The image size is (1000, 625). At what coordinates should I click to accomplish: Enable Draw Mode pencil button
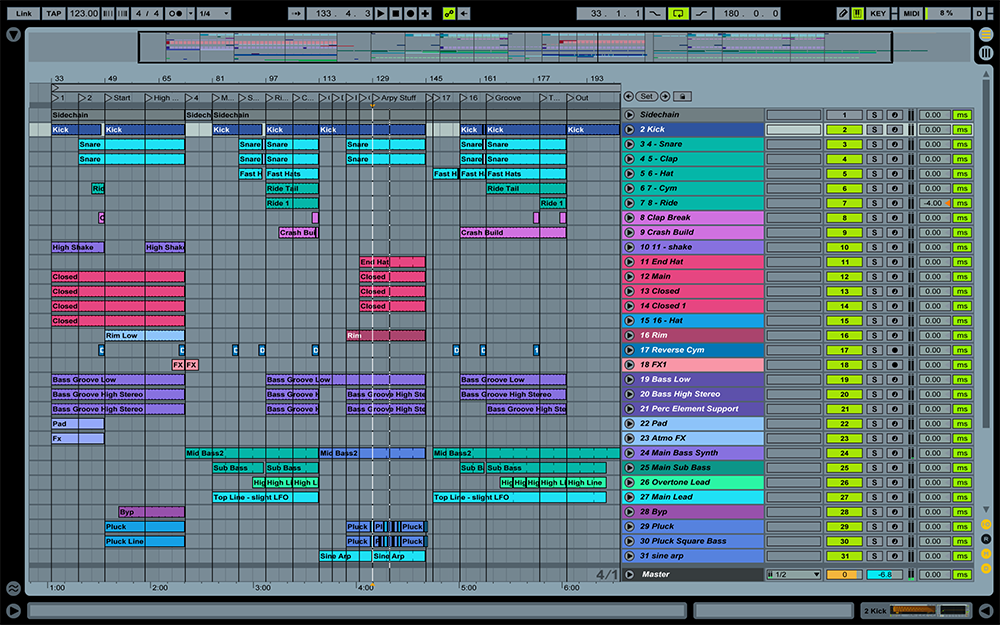(842, 13)
